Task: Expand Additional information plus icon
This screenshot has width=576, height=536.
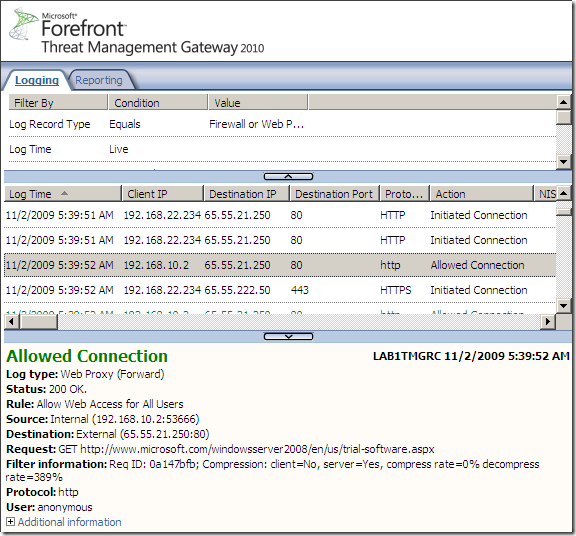Action: 10,522
